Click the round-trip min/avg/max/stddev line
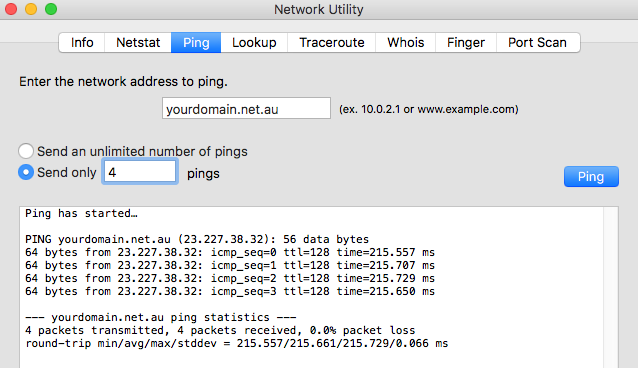This screenshot has height=368, width=638. pyautogui.click(x=236, y=344)
